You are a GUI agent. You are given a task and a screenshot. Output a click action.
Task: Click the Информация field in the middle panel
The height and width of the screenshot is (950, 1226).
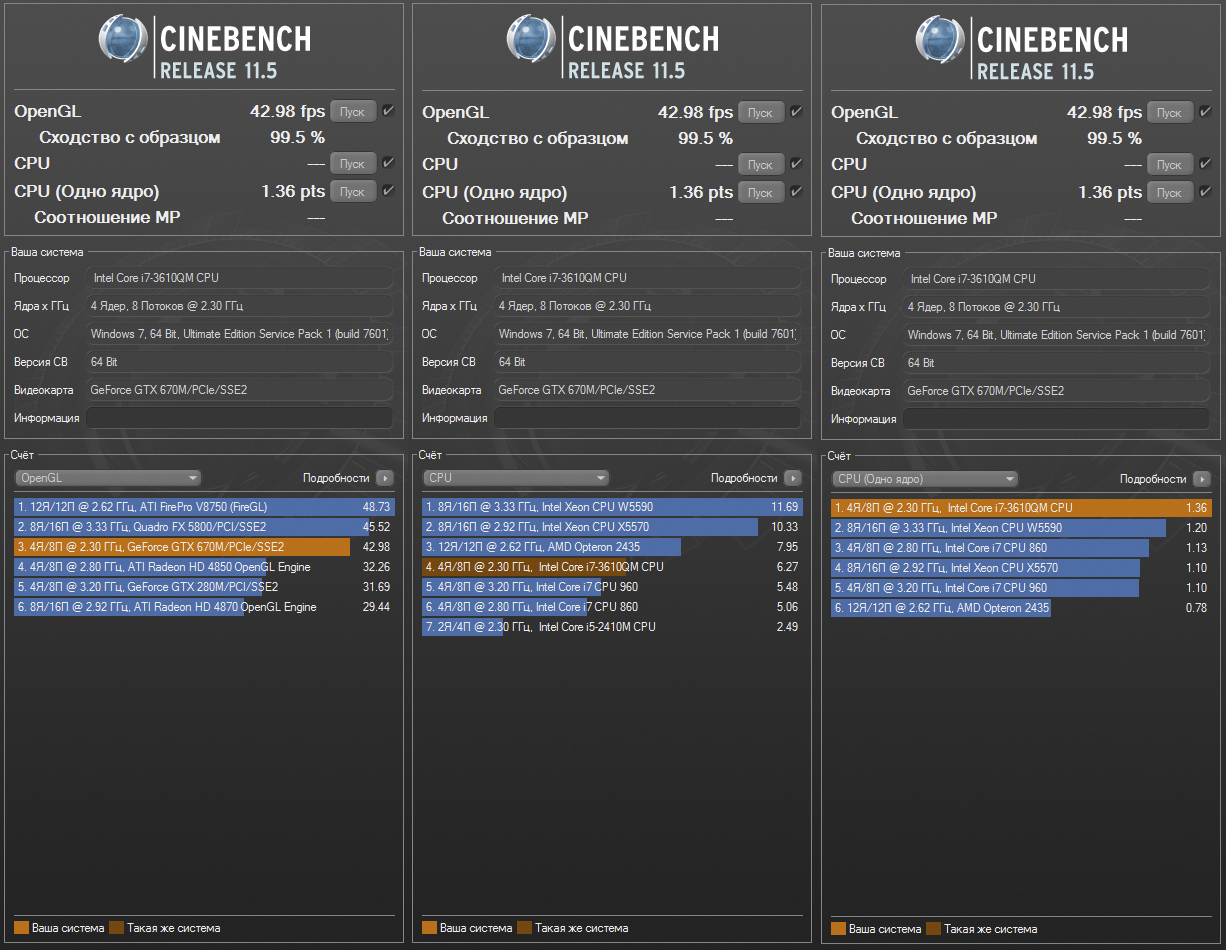click(647, 418)
